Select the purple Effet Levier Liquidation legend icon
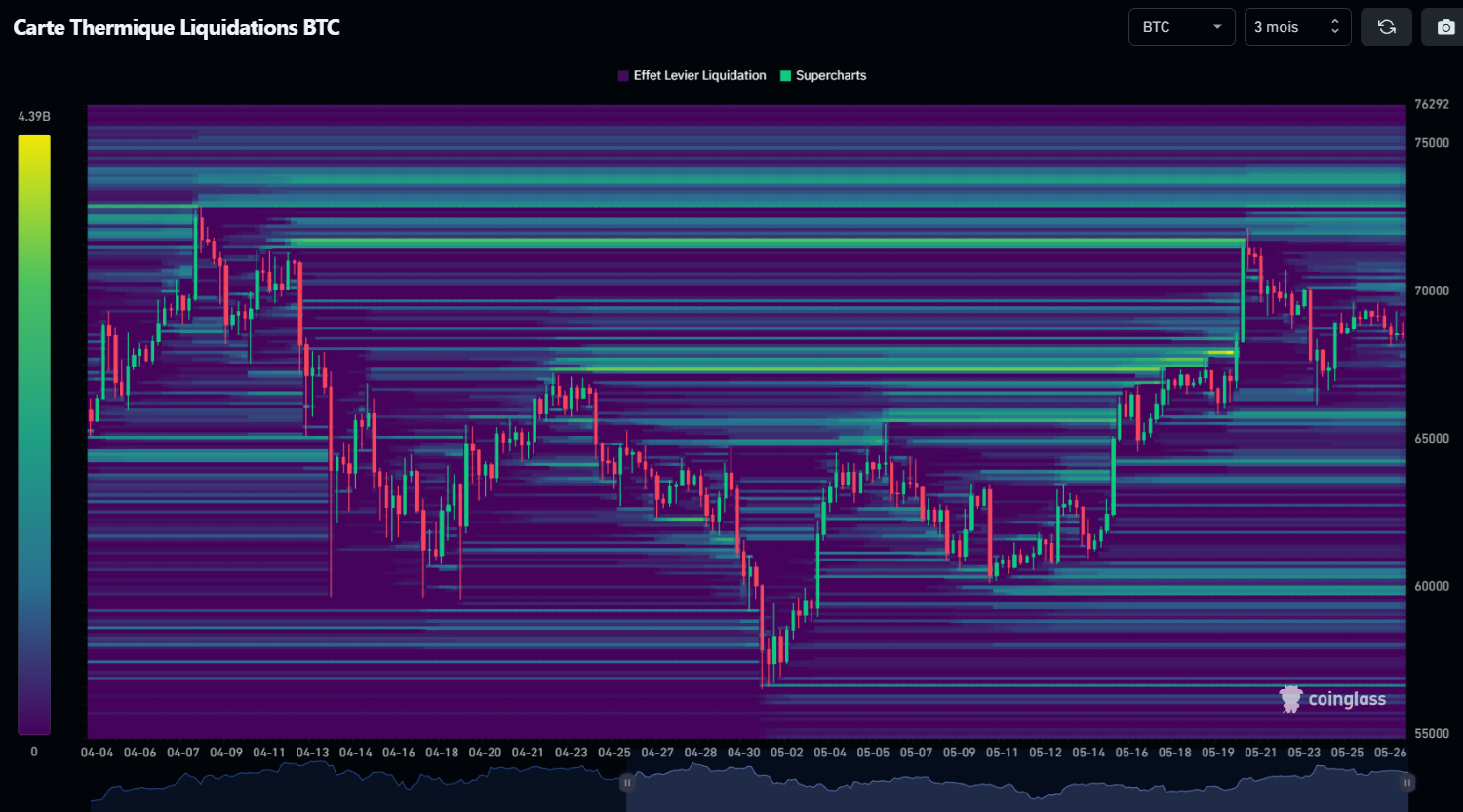The height and width of the screenshot is (812, 1463). pos(623,75)
